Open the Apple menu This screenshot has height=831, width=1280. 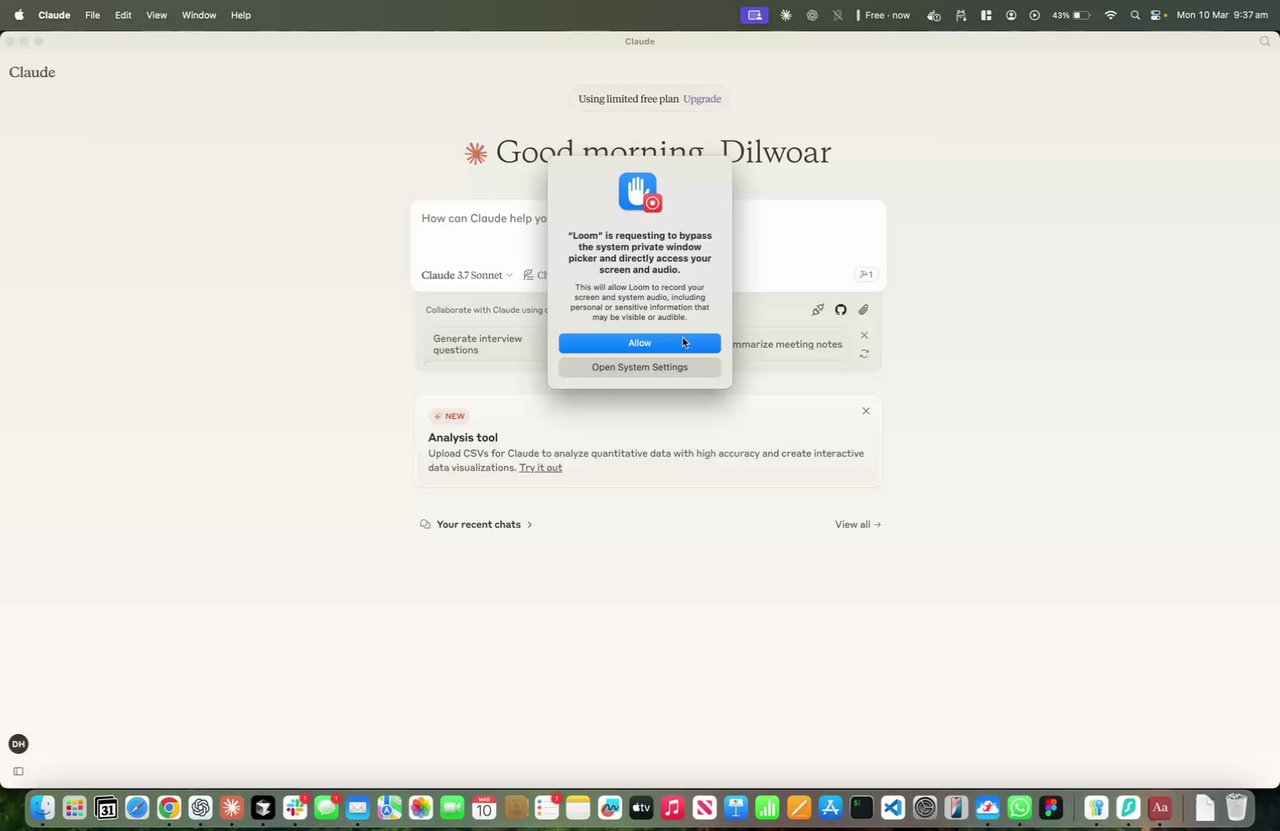coord(19,15)
